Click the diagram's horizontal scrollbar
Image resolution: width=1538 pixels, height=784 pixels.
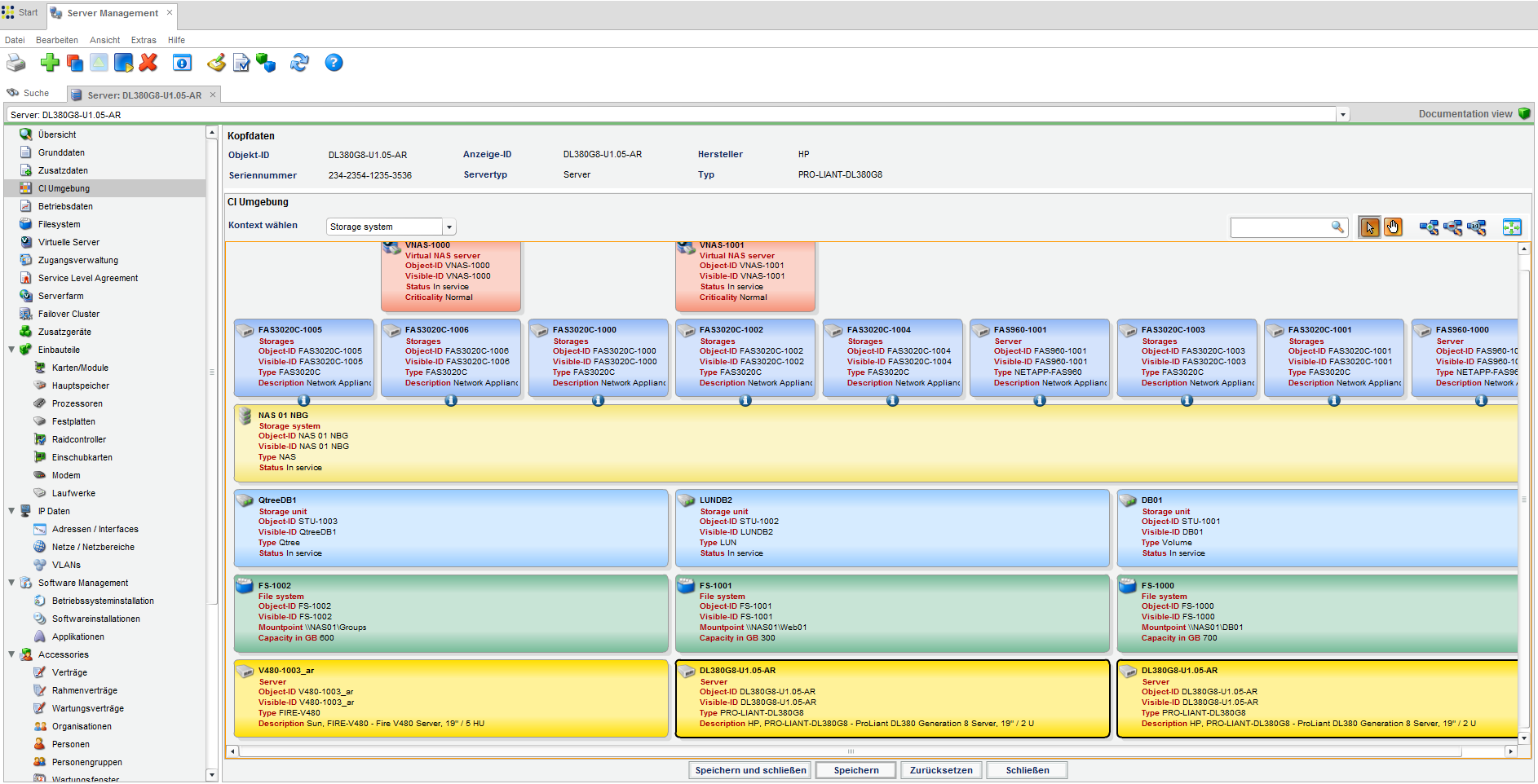851,751
